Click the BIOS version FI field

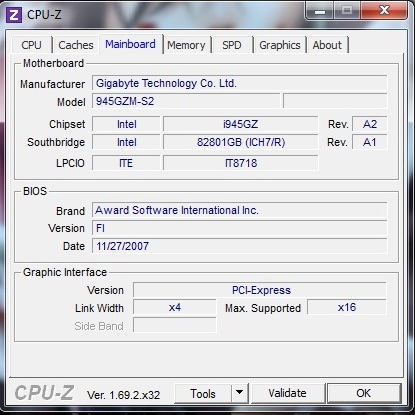[x=240, y=228]
